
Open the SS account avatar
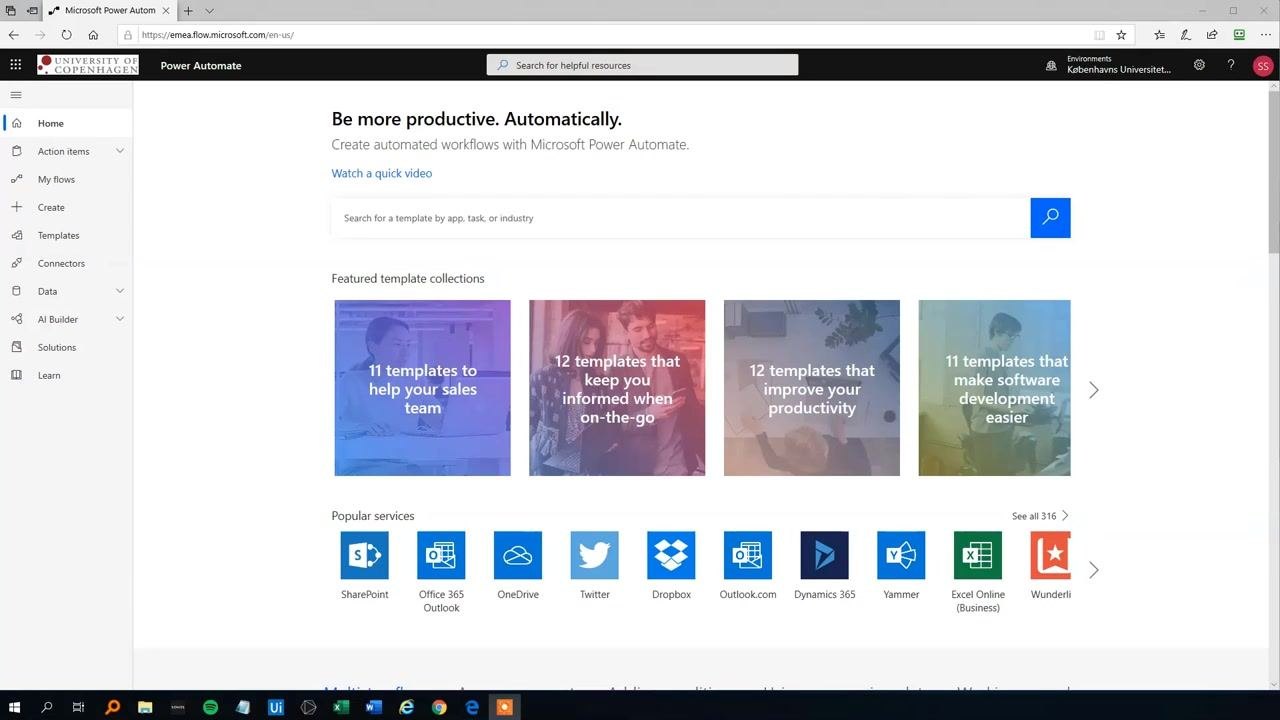click(x=1262, y=66)
